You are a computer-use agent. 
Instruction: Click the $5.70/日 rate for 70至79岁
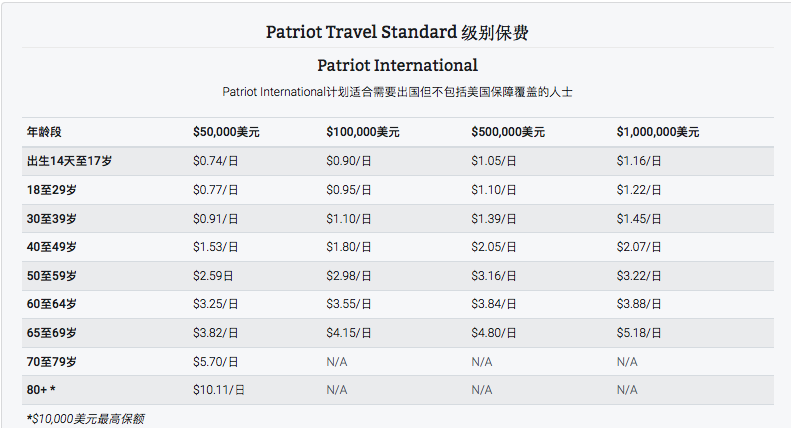point(215,362)
